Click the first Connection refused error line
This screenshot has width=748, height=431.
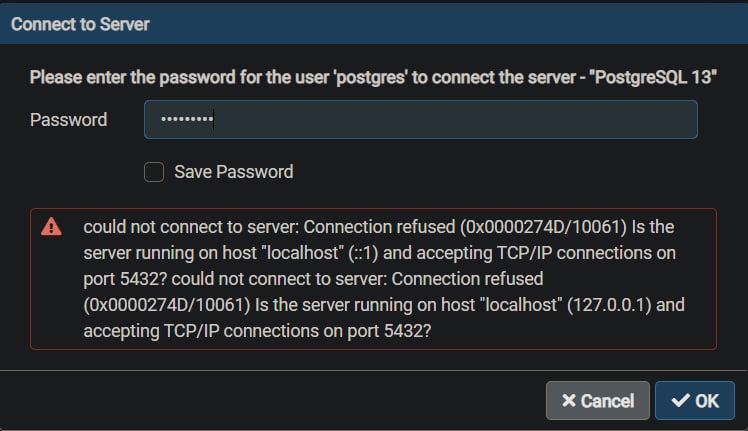pyautogui.click(x=379, y=227)
